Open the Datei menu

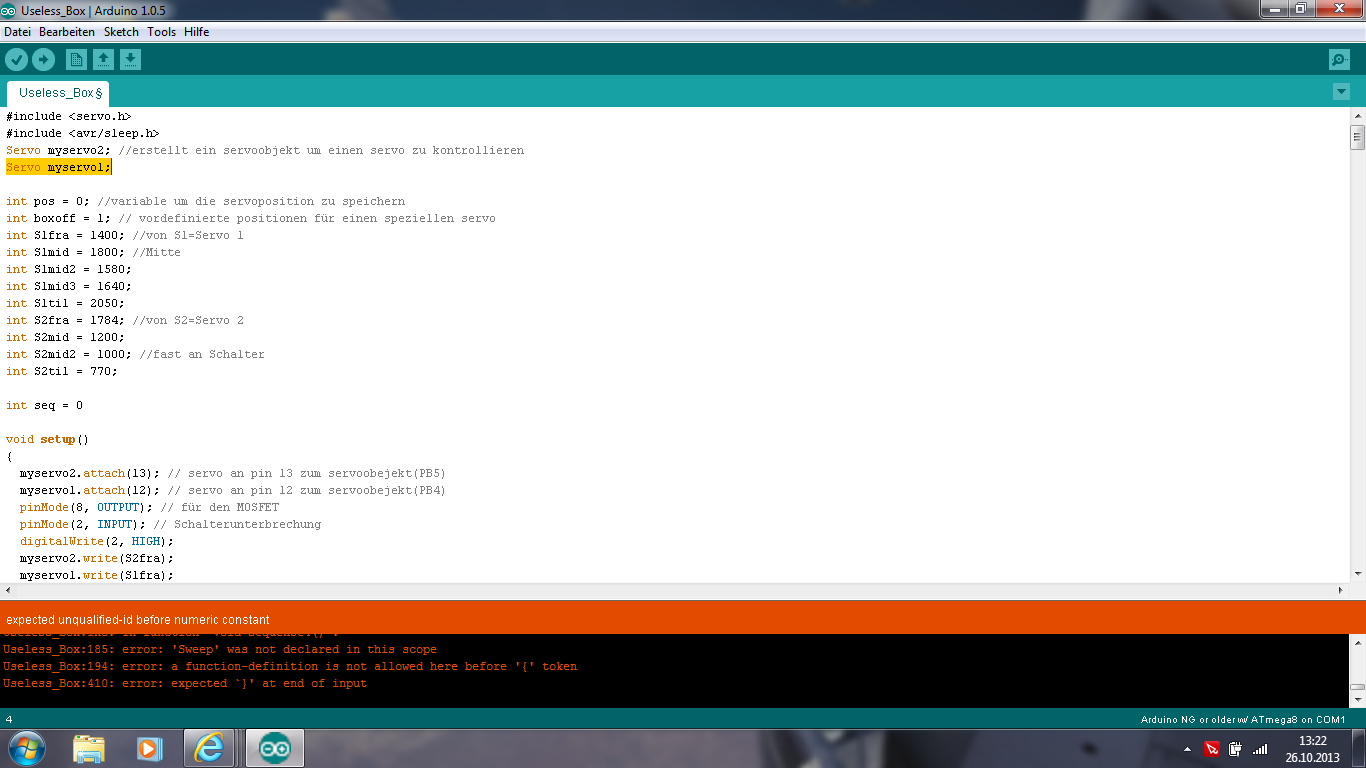click(x=17, y=32)
